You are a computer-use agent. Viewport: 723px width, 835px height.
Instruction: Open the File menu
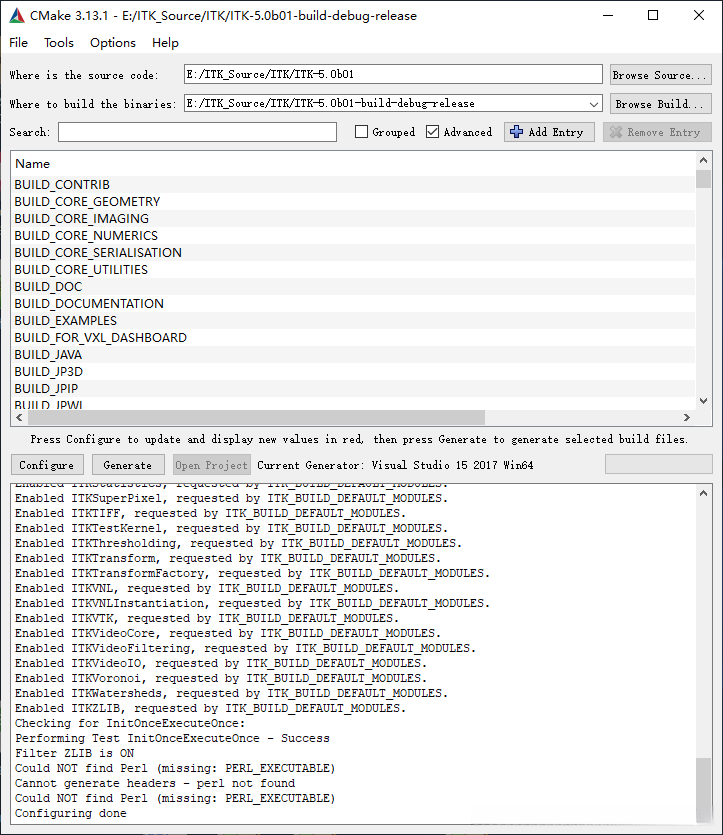point(19,43)
